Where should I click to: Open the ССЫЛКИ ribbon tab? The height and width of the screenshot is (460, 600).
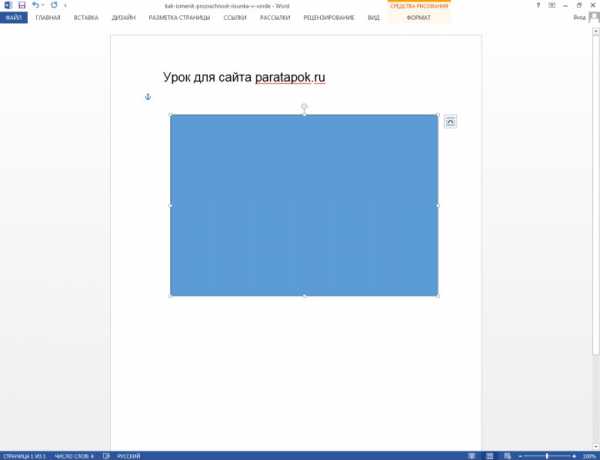(x=235, y=18)
